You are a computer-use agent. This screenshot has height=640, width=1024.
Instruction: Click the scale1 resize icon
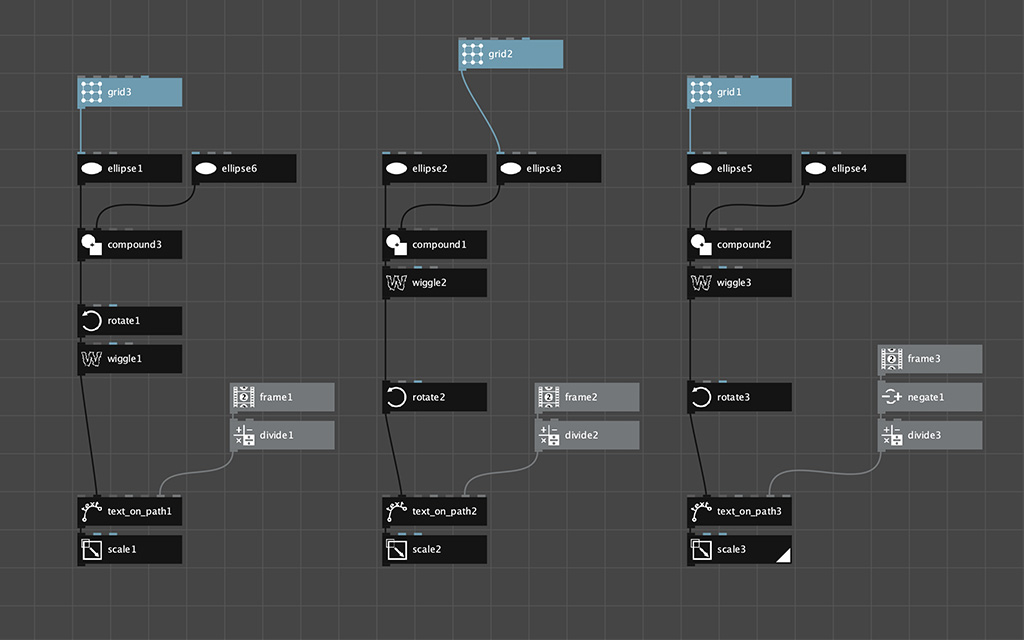click(x=91, y=549)
